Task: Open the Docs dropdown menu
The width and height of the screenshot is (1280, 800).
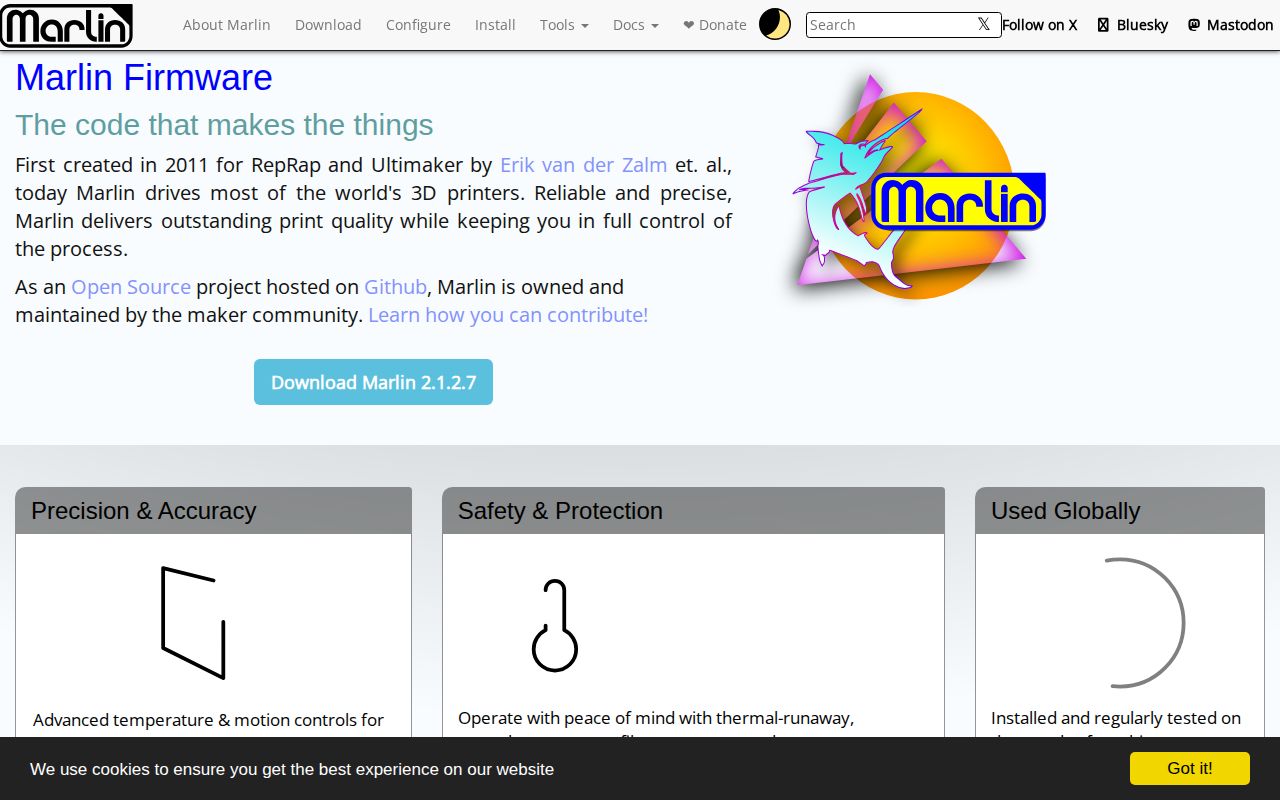Action: click(635, 25)
